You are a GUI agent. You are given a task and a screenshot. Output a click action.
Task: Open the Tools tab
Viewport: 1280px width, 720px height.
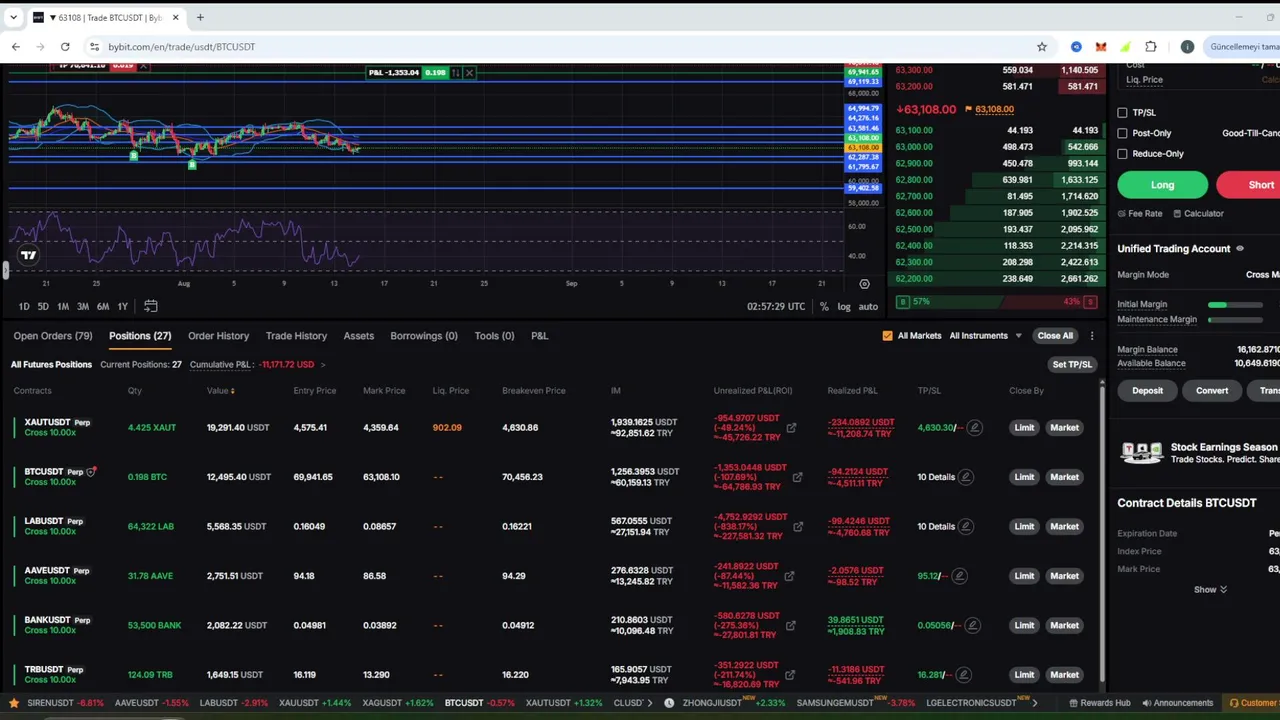click(494, 336)
